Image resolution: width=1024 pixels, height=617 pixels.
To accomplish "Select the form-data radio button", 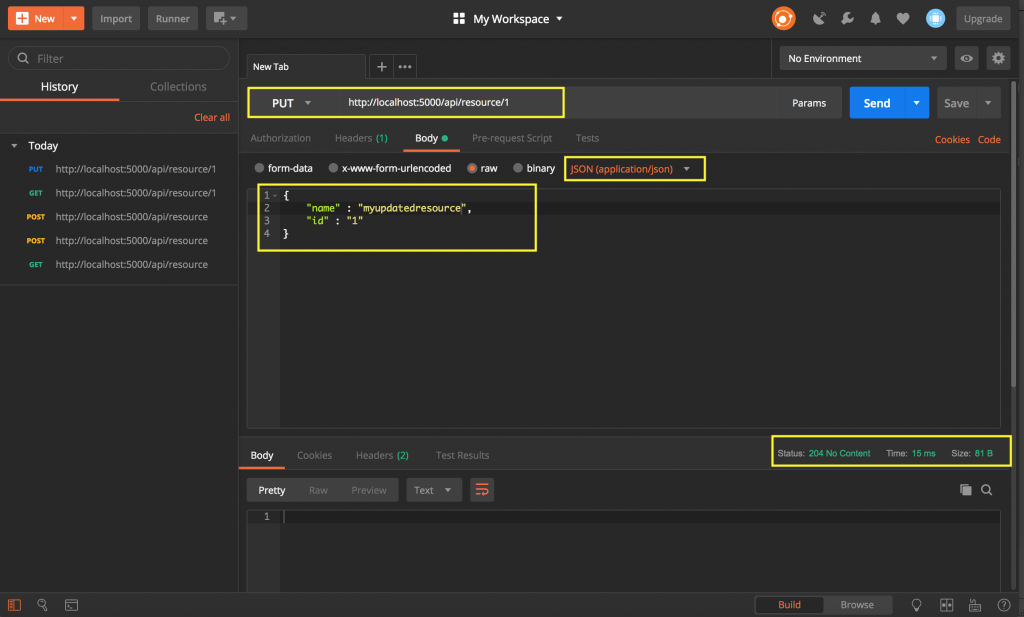I will coord(260,169).
